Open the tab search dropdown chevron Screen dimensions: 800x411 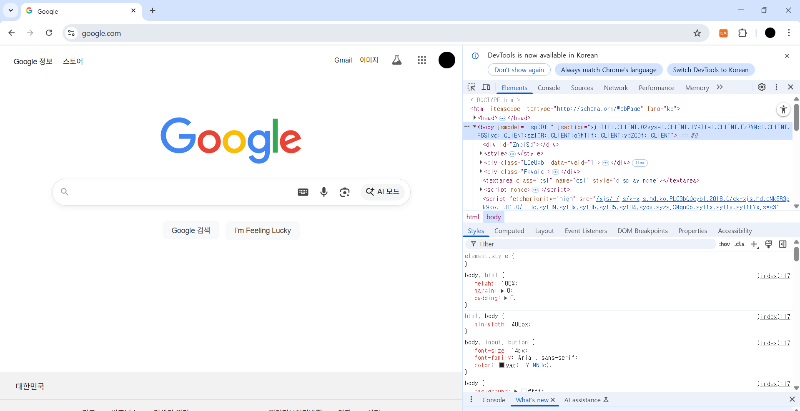[10, 11]
